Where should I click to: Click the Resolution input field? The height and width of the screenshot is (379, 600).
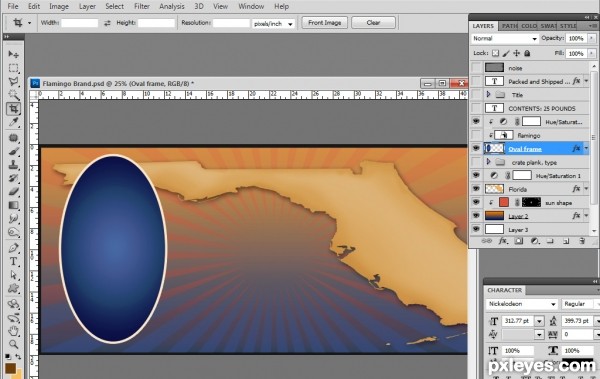[231, 23]
